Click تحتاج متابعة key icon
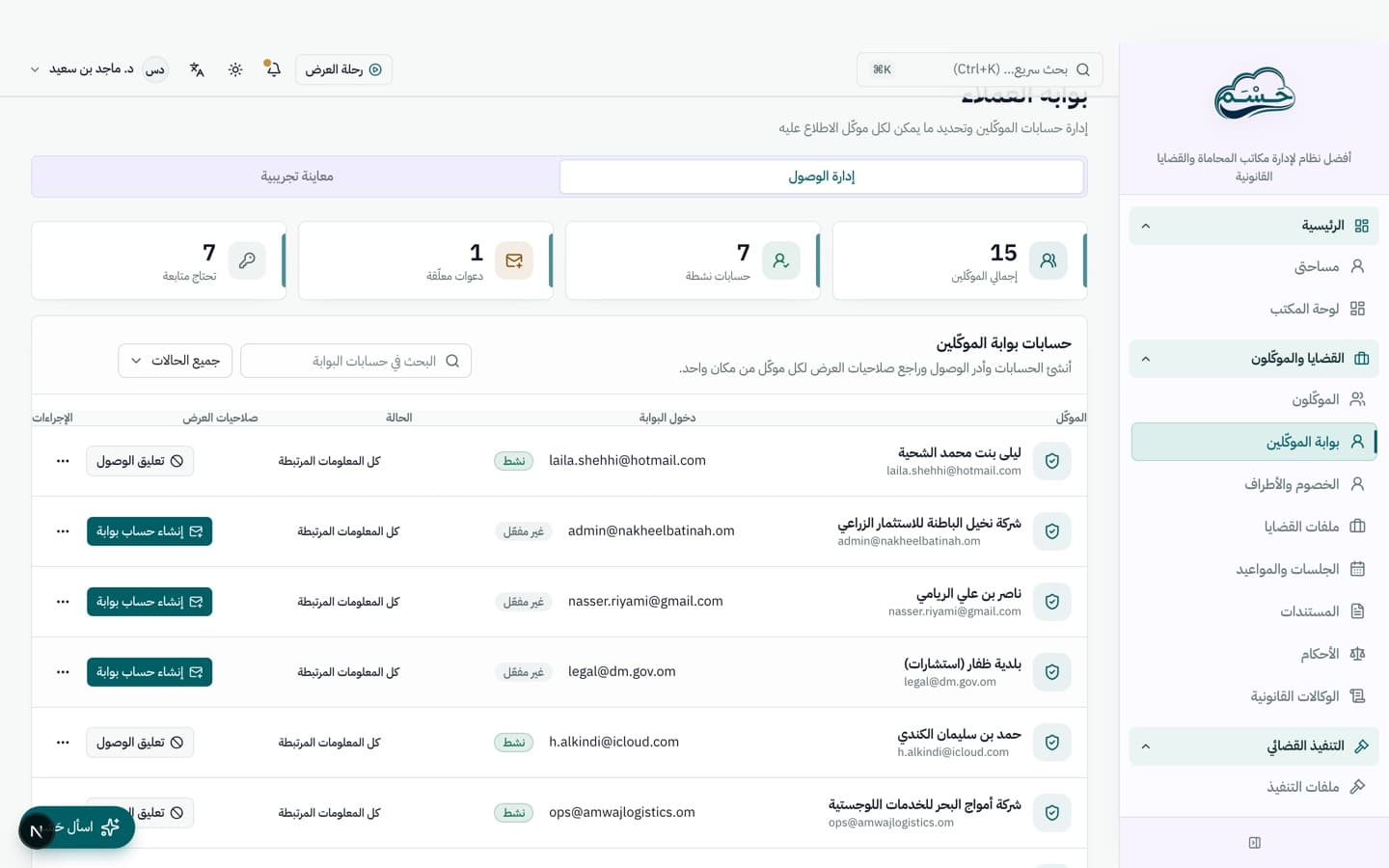Screen dimensions: 1389x868 coord(247,260)
